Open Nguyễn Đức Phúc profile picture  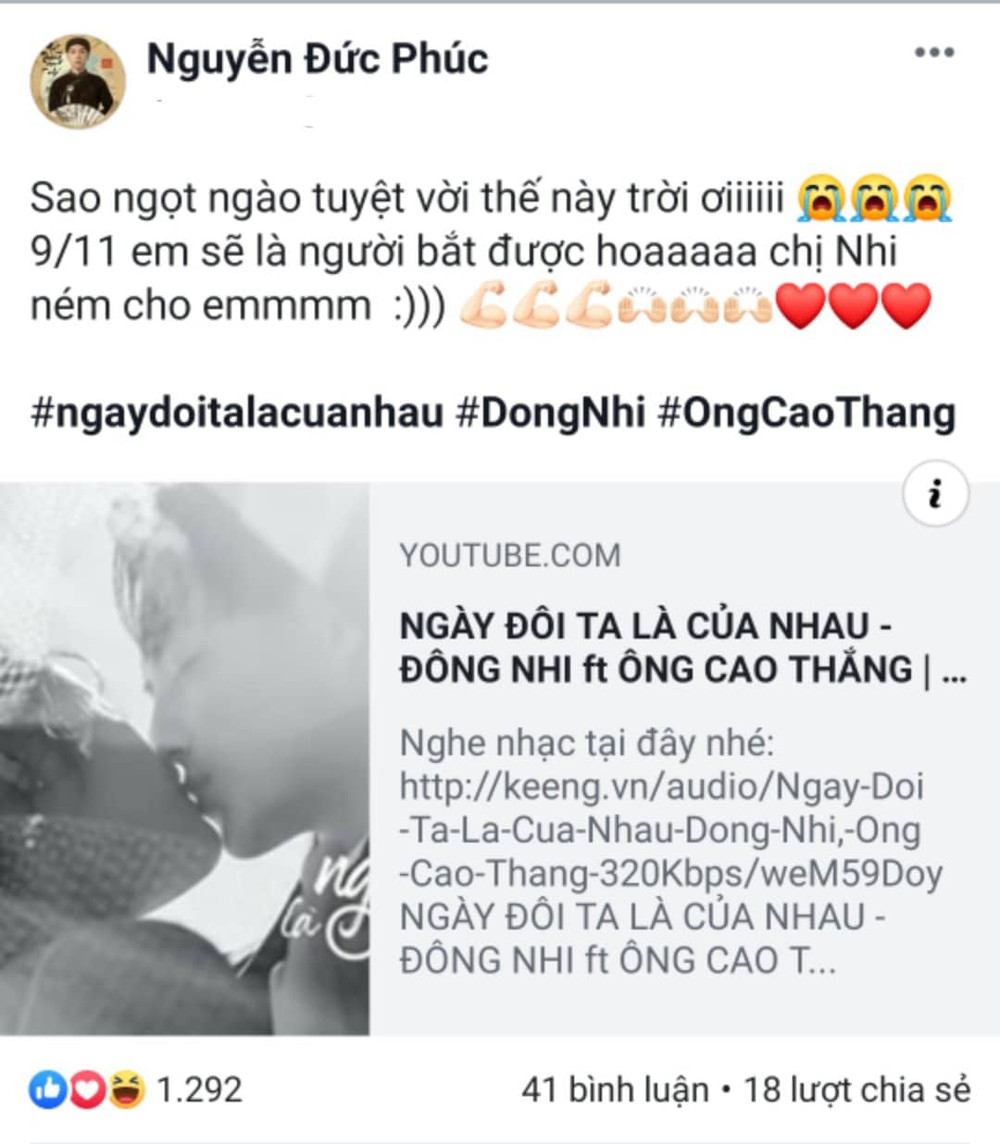coord(77,81)
